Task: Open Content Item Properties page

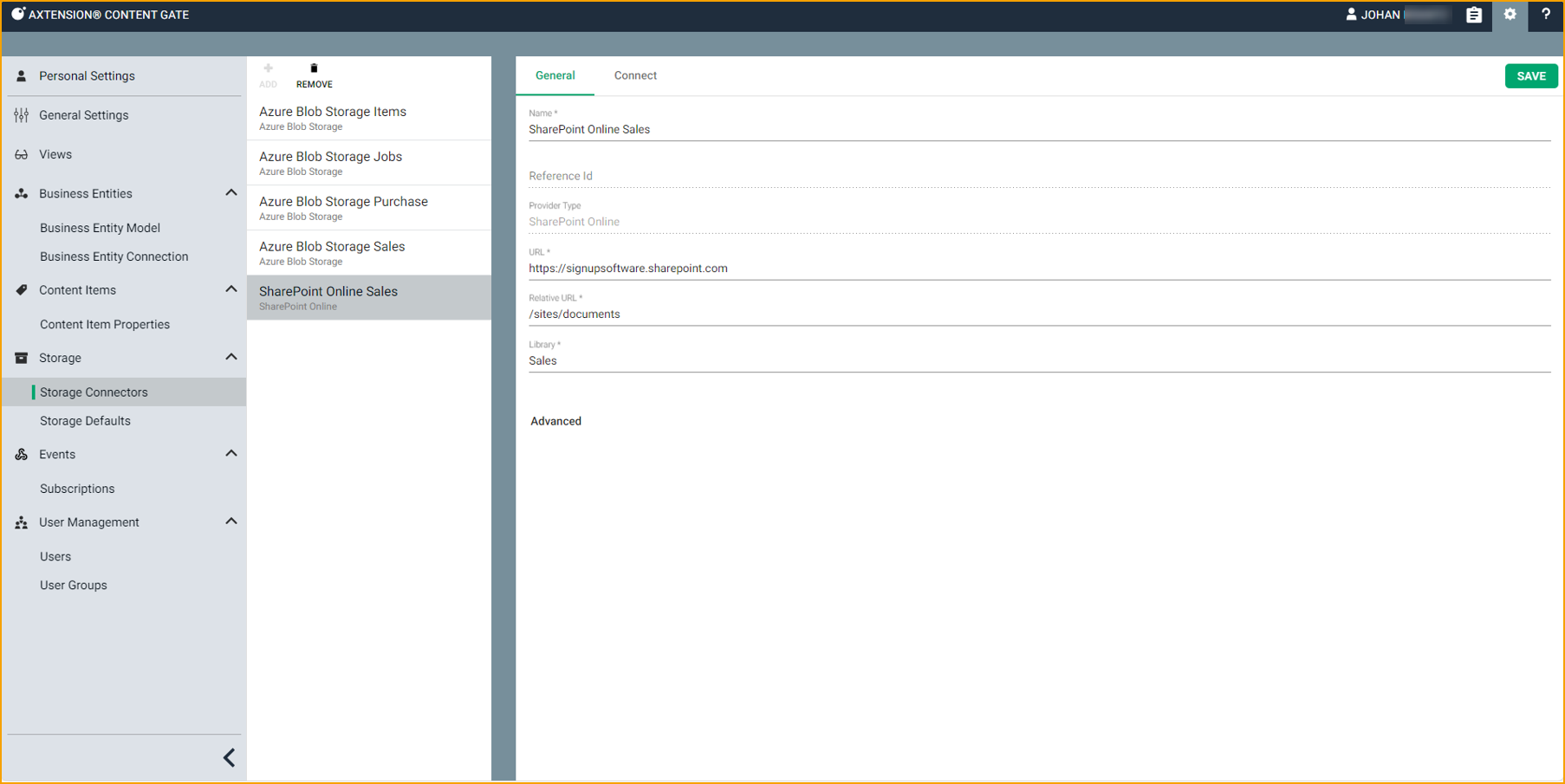Action: 105,325
